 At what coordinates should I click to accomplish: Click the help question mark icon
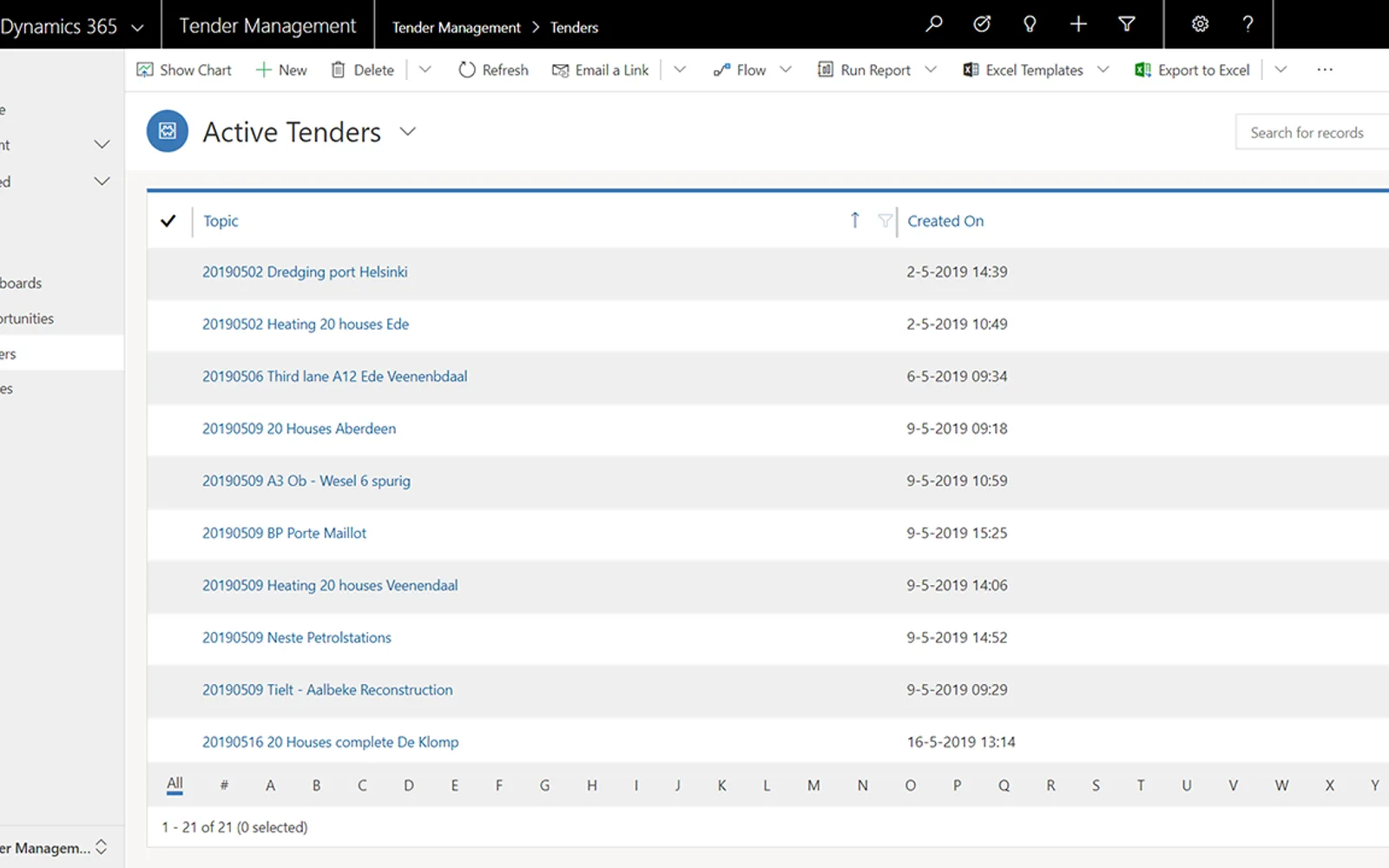[x=1247, y=24]
